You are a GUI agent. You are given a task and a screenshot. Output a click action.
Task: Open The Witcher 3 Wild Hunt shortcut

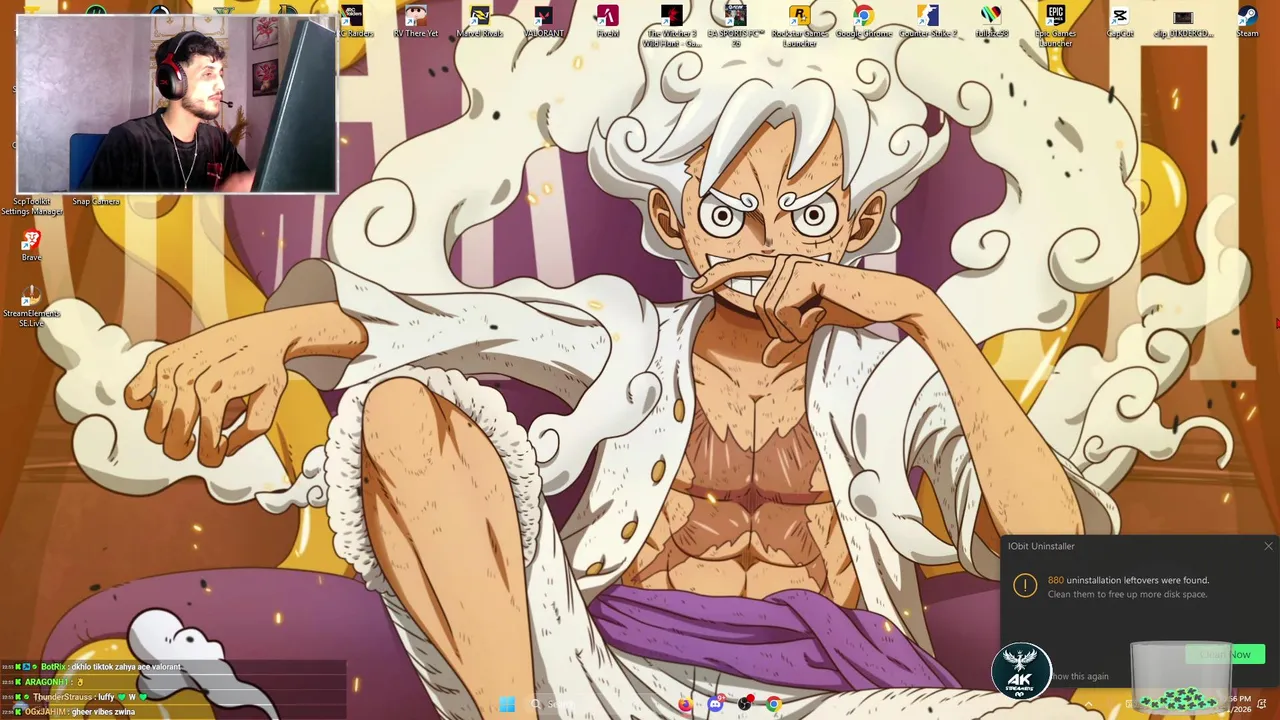[671, 27]
